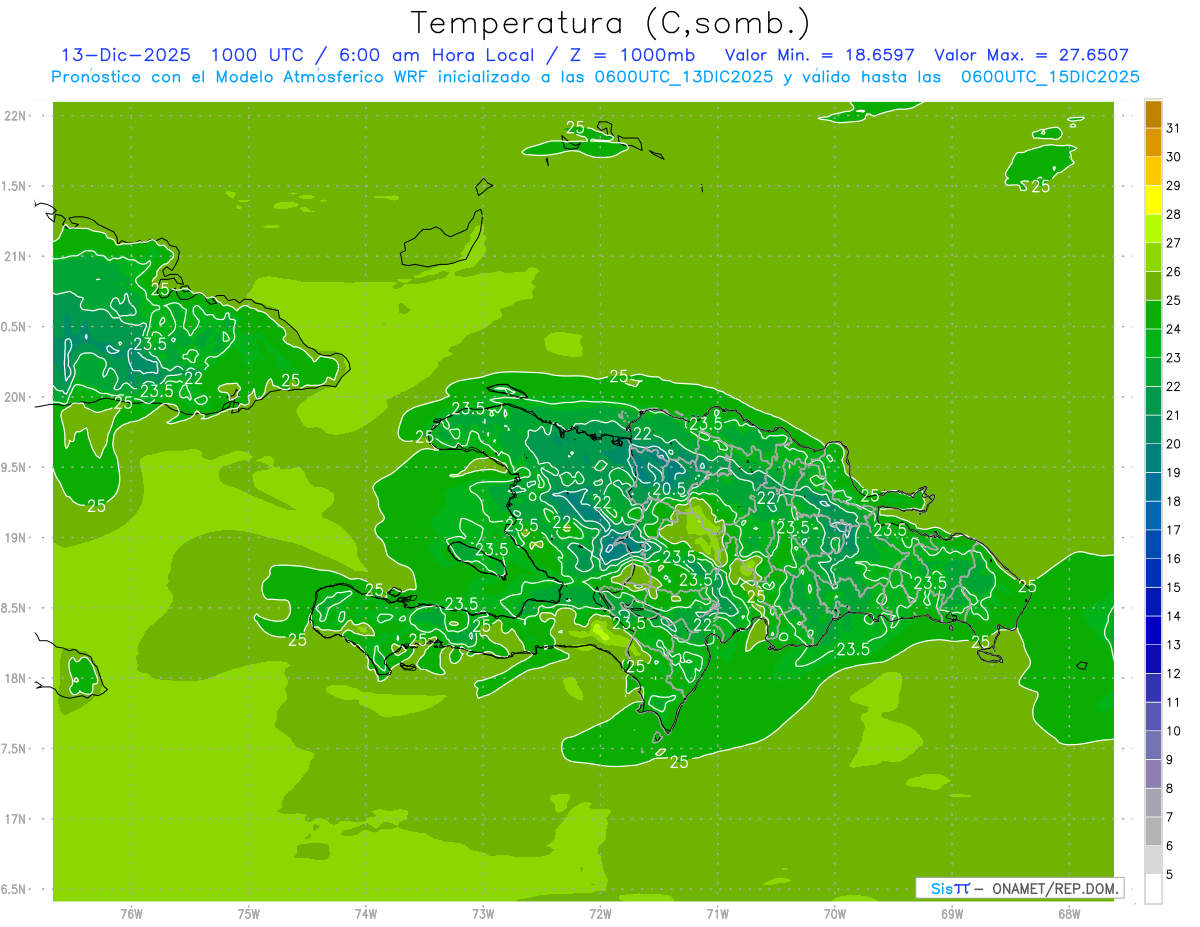Click the Valor Min. = 18.6597 text
This screenshot has width=1200, height=927.
point(819,55)
